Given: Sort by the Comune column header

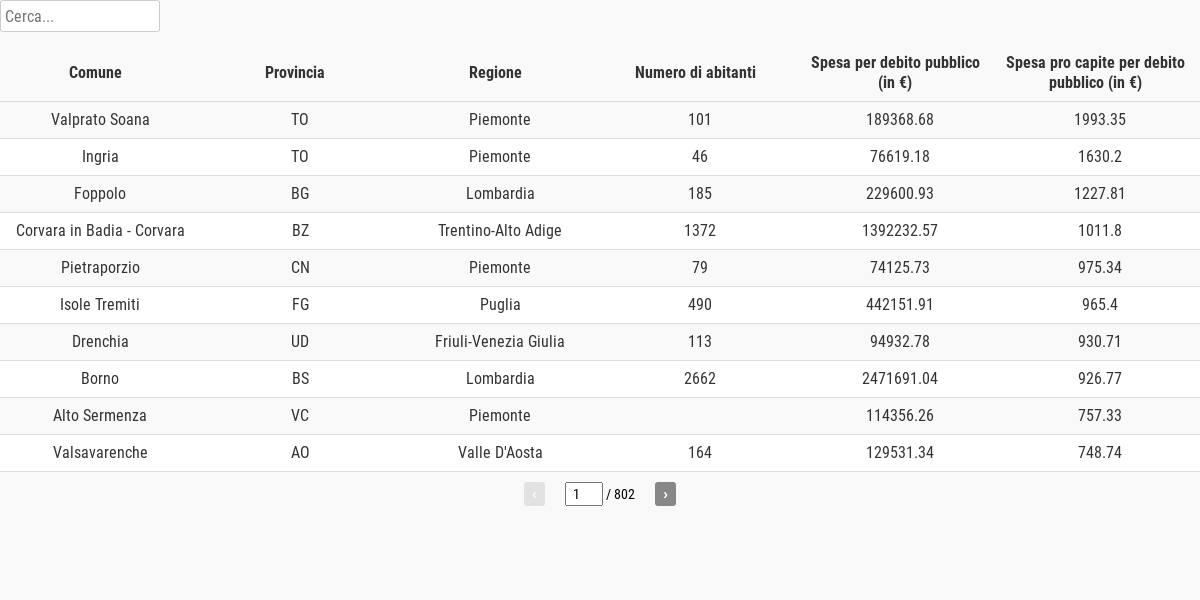Looking at the screenshot, I should 95,72.
